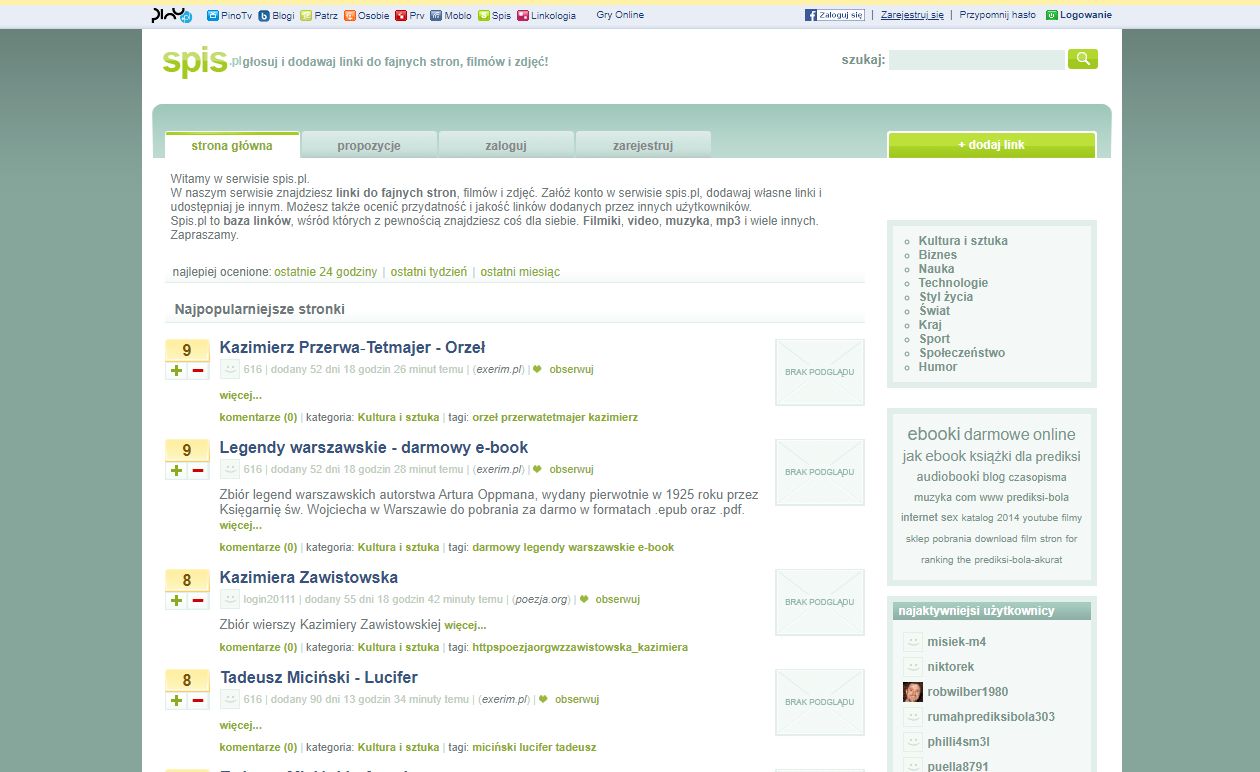Open Patrz in the top bar
The height and width of the screenshot is (772, 1260).
(x=319, y=16)
